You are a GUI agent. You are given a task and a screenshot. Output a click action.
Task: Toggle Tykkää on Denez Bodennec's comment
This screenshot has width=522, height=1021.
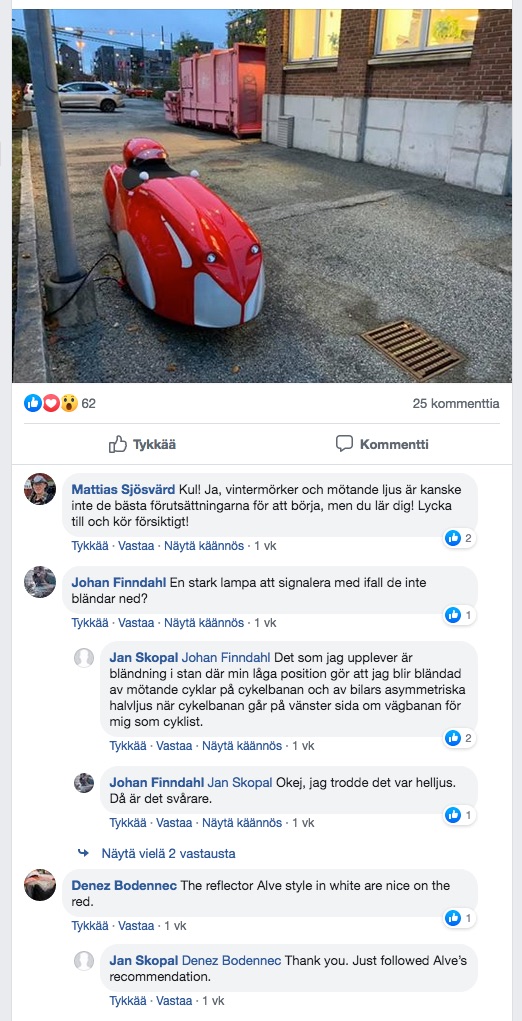tap(89, 925)
